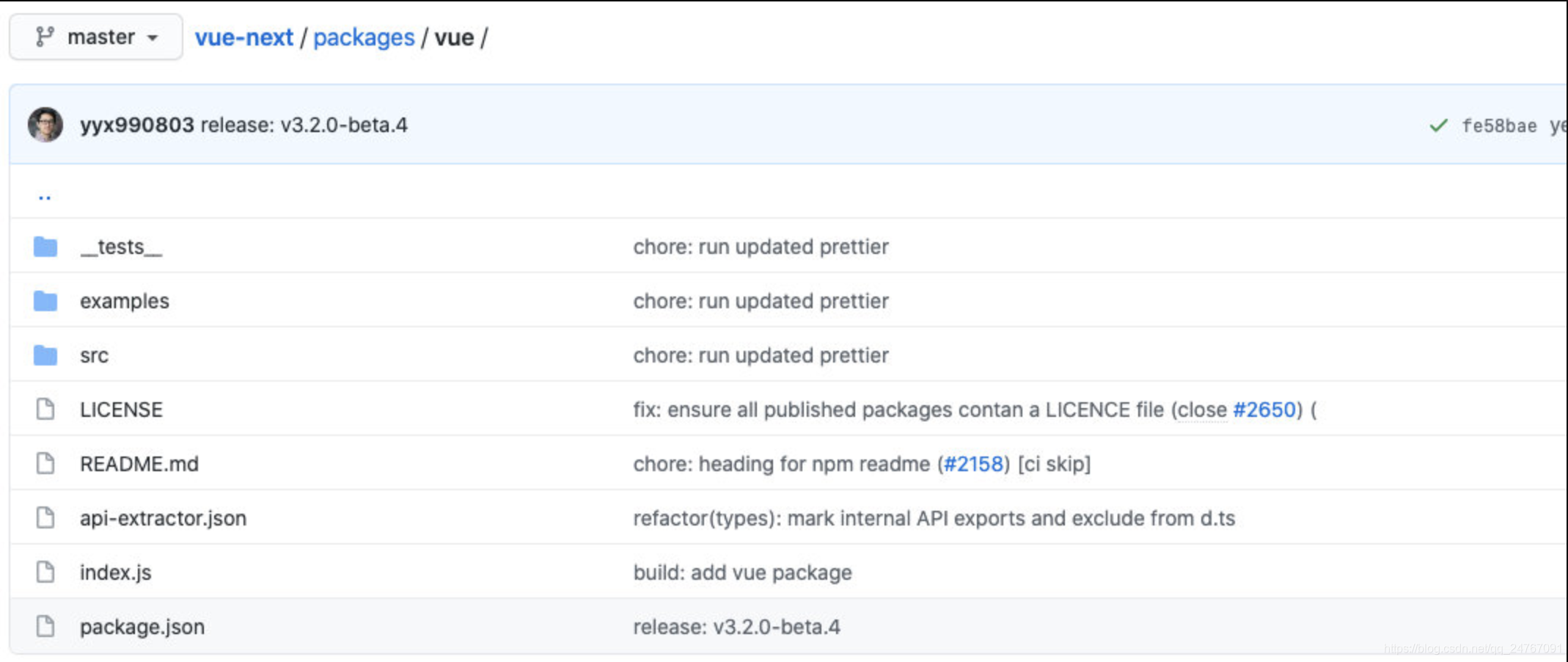Click the fe58bae commit hash

[x=1501, y=126]
